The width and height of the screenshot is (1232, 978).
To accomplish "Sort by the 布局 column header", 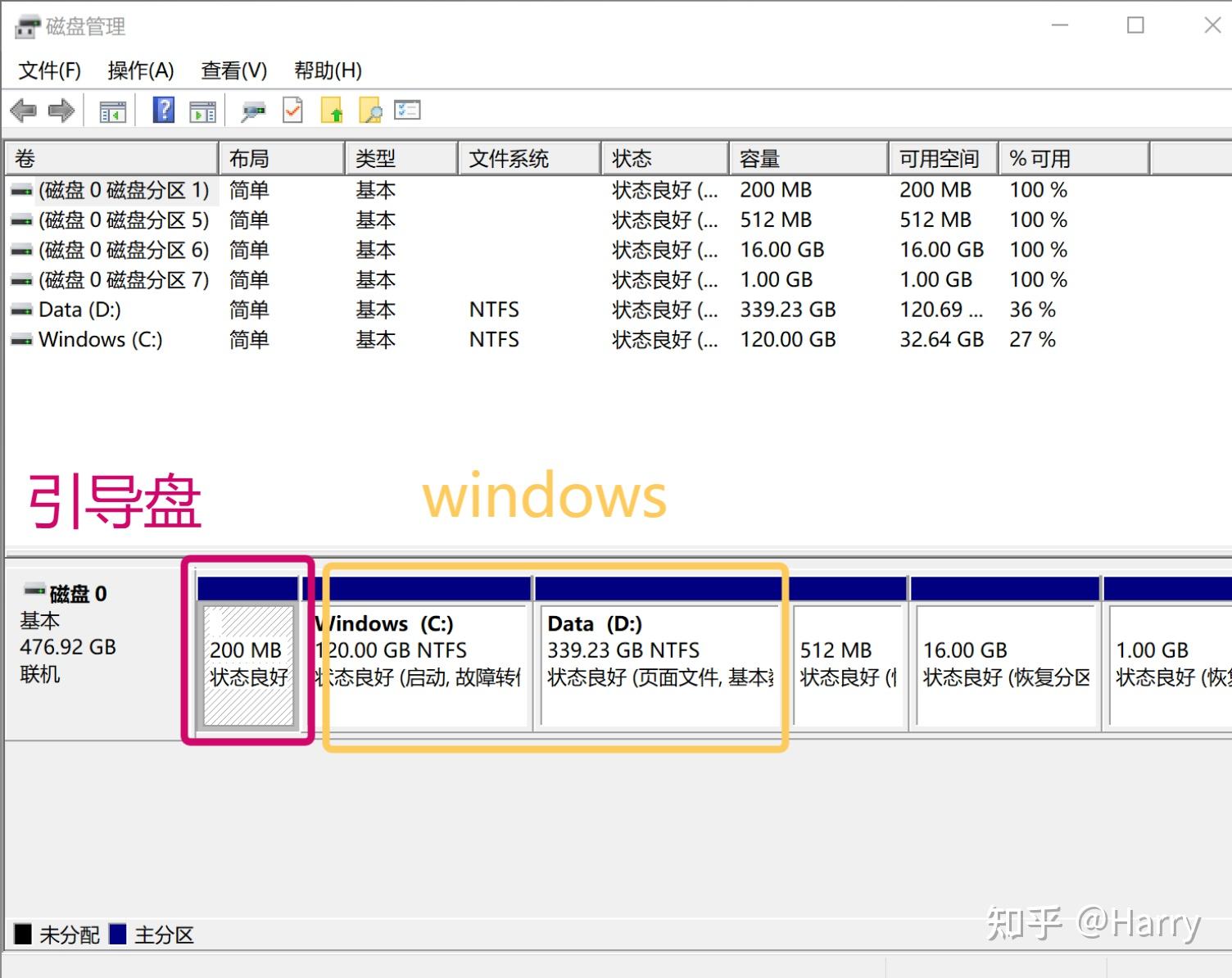I will (282, 158).
